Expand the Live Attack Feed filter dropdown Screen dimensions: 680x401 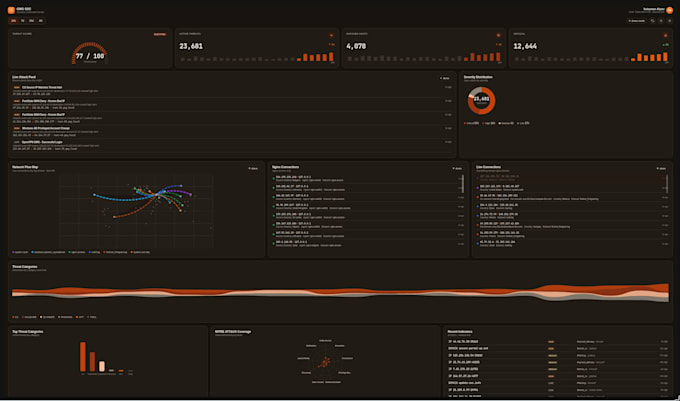point(445,78)
